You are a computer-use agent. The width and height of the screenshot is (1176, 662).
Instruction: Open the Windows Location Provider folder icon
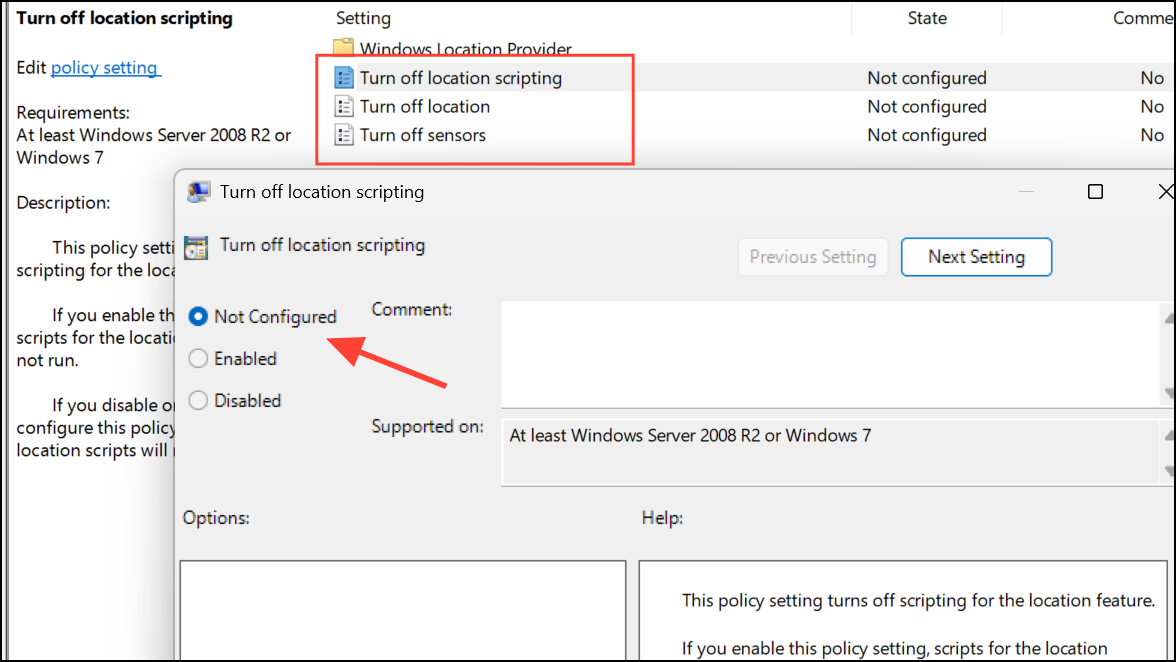(344, 47)
